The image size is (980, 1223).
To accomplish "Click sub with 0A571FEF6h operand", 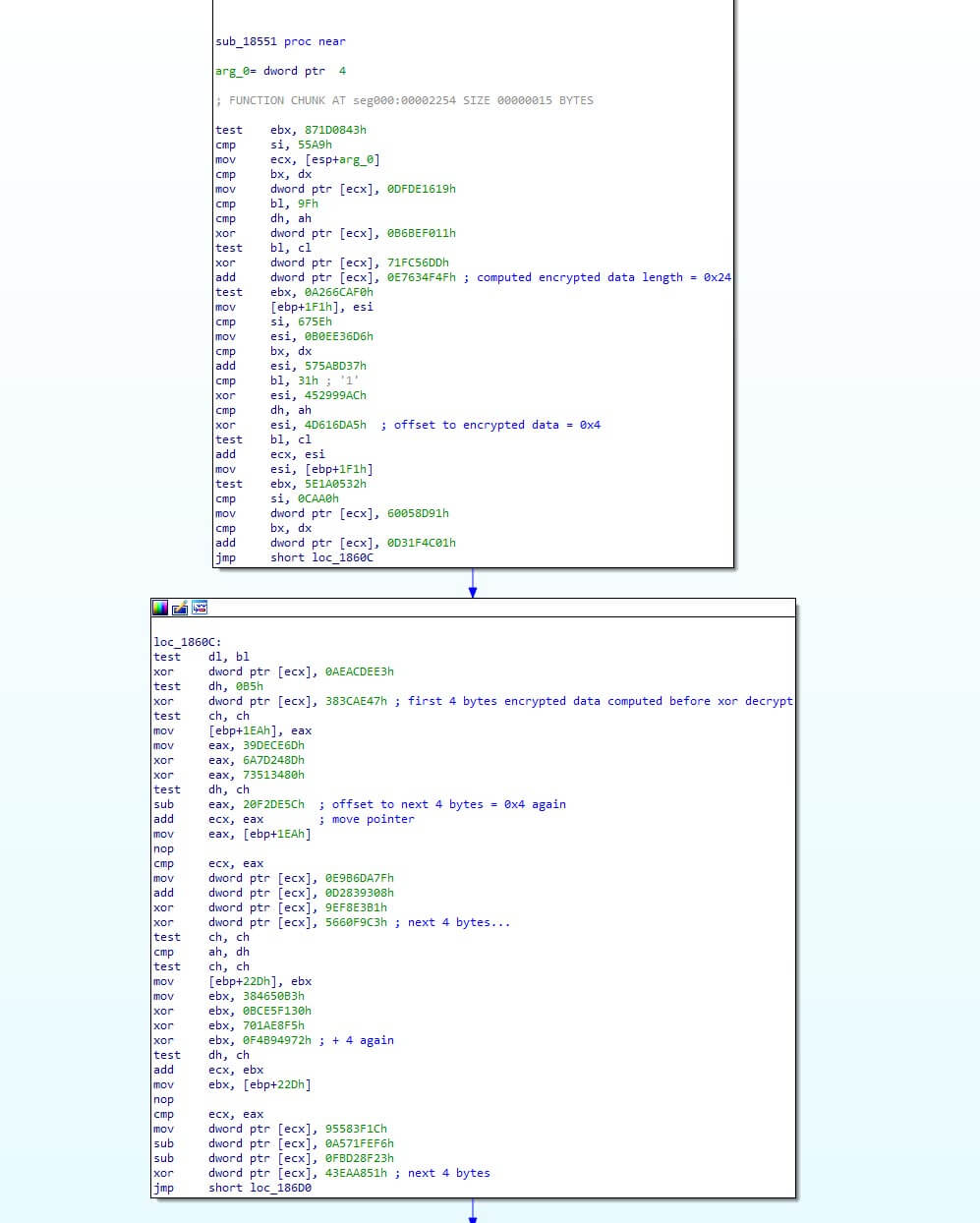I will coord(273,1143).
